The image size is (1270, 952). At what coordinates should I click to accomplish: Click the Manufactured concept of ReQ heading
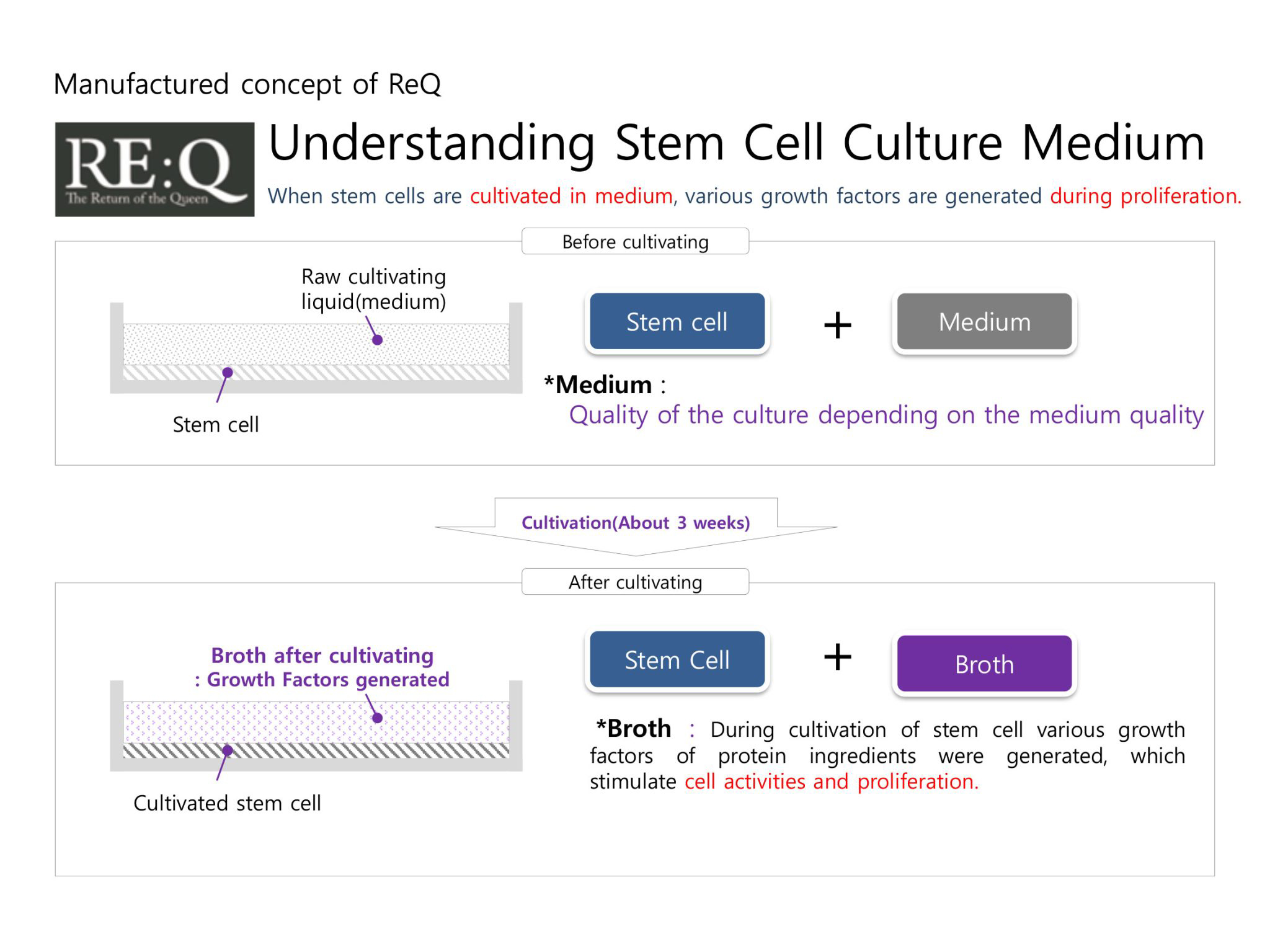pyautogui.click(x=247, y=84)
